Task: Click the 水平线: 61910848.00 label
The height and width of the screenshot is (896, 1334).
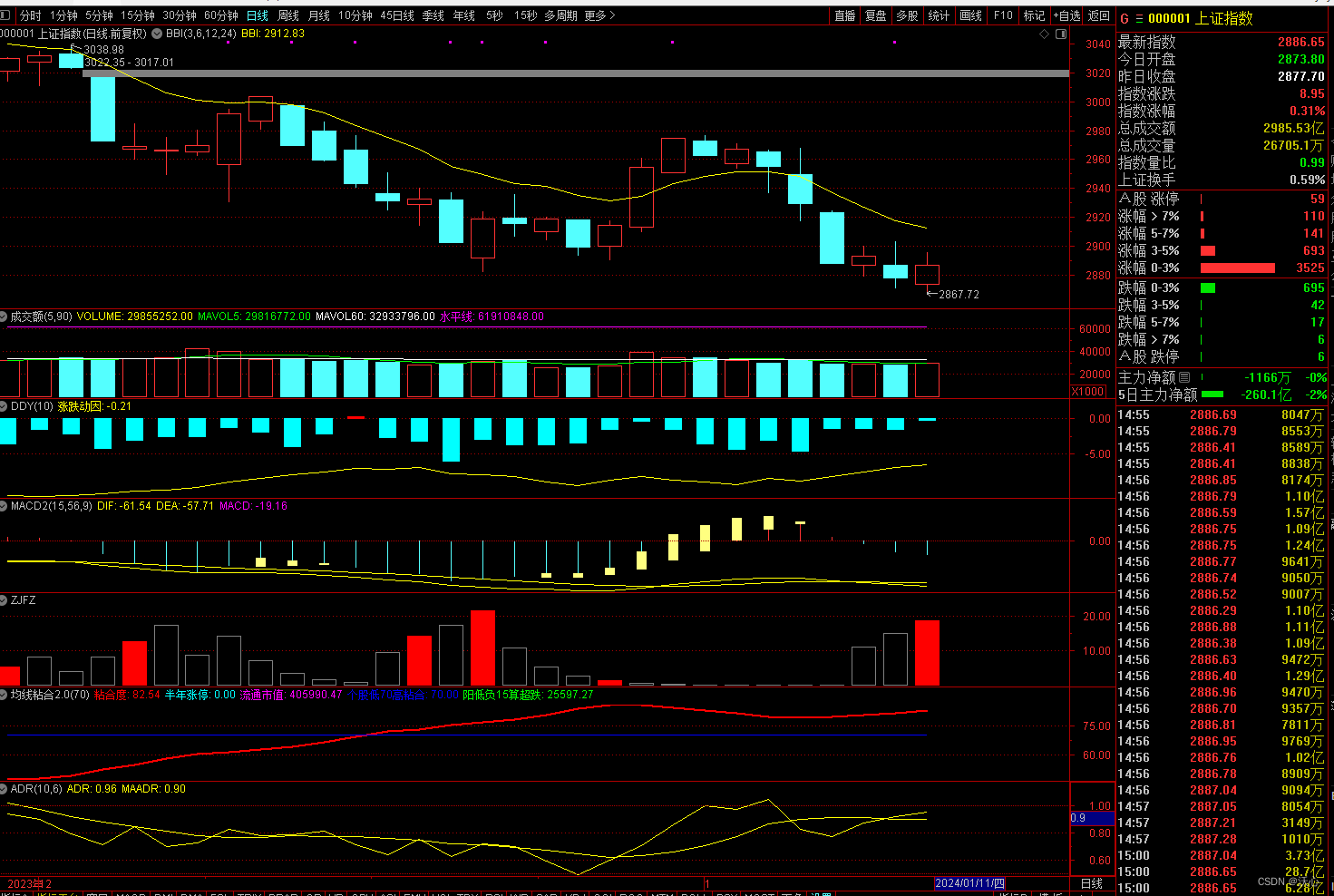Action: point(492,317)
